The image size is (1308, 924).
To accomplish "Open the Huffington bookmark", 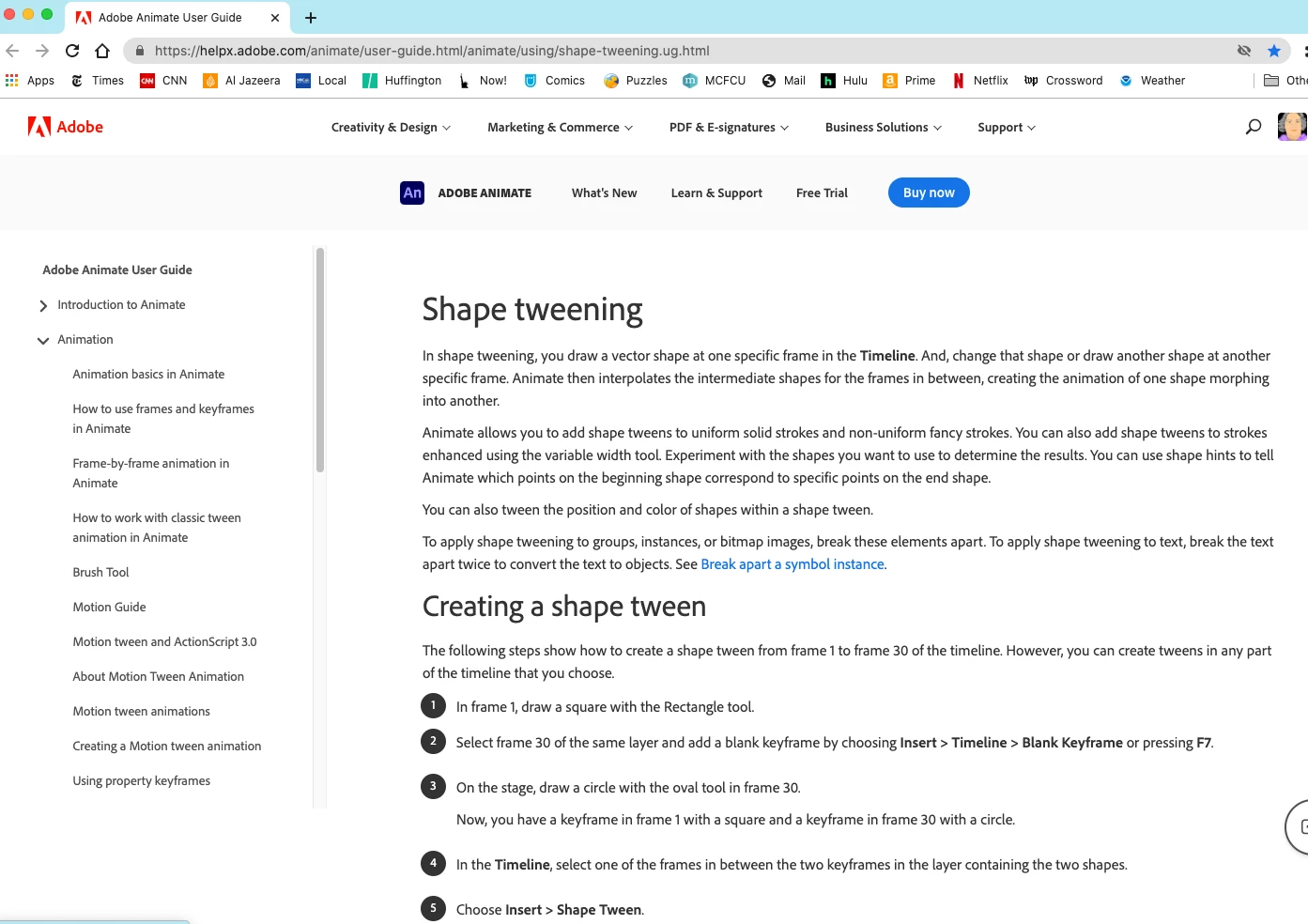I will tap(402, 81).
